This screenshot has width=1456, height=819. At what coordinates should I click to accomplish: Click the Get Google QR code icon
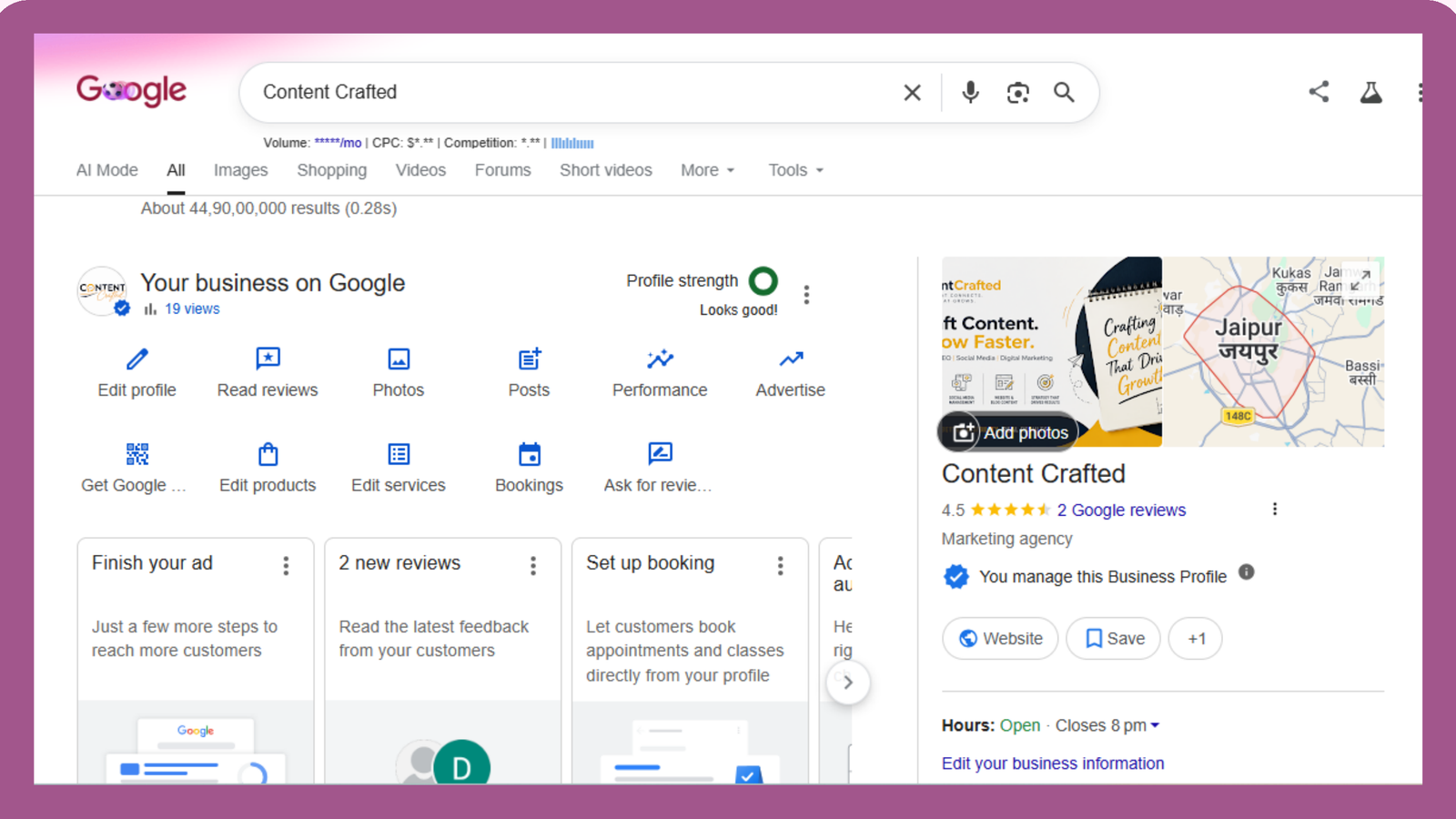point(137,453)
